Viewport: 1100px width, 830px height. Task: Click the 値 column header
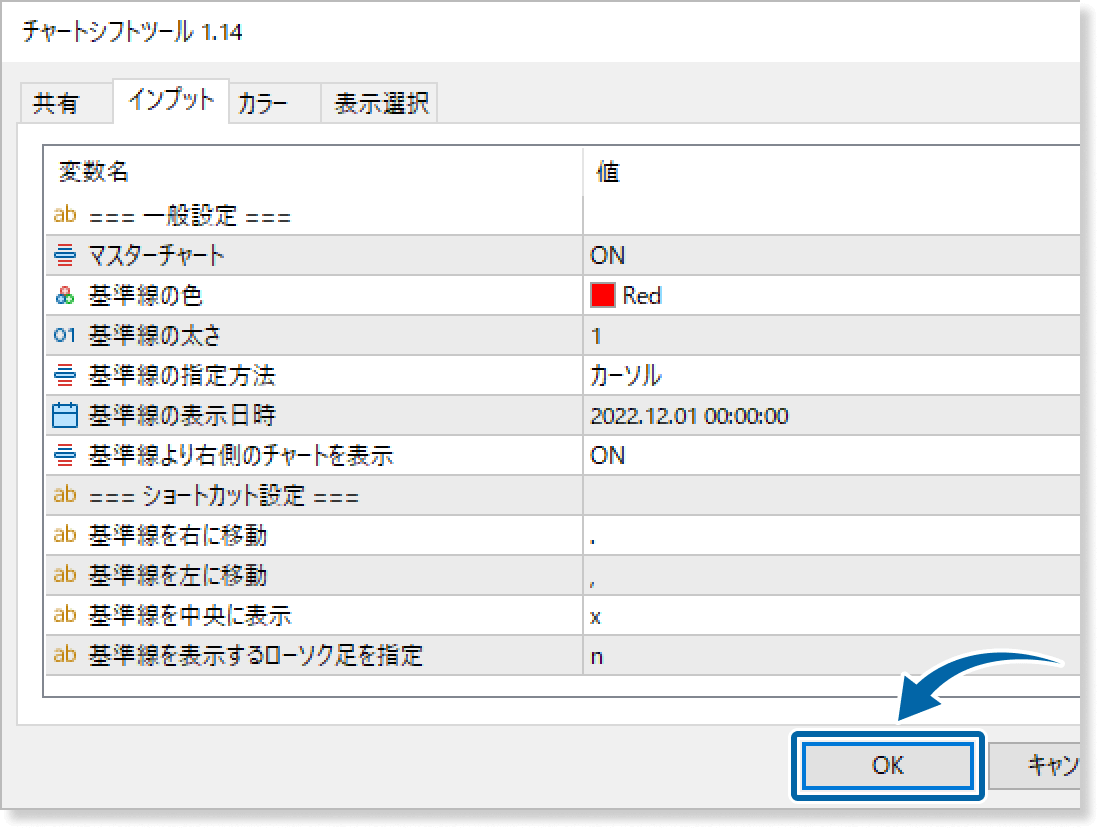608,171
